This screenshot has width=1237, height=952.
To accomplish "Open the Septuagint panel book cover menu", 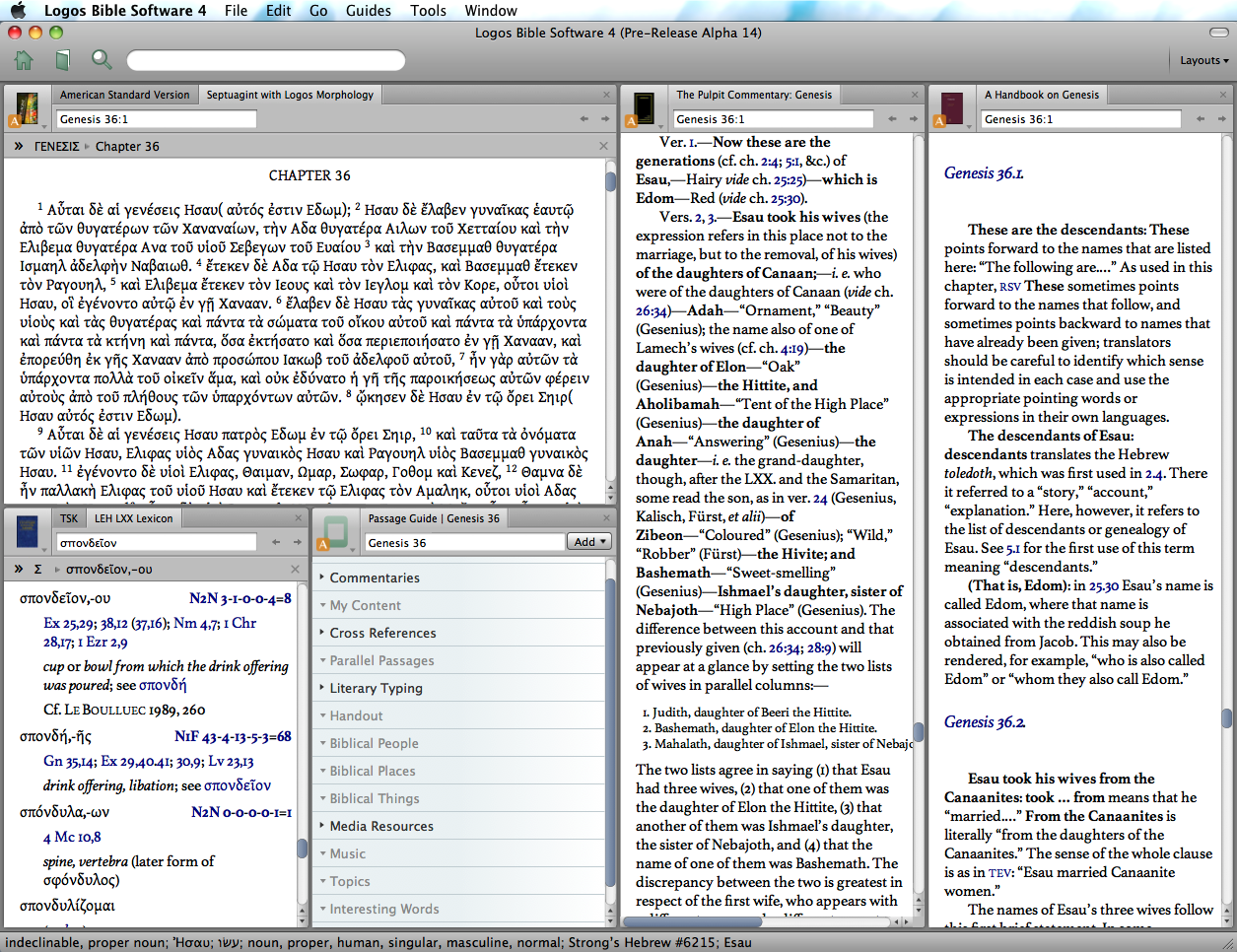I will [28, 108].
